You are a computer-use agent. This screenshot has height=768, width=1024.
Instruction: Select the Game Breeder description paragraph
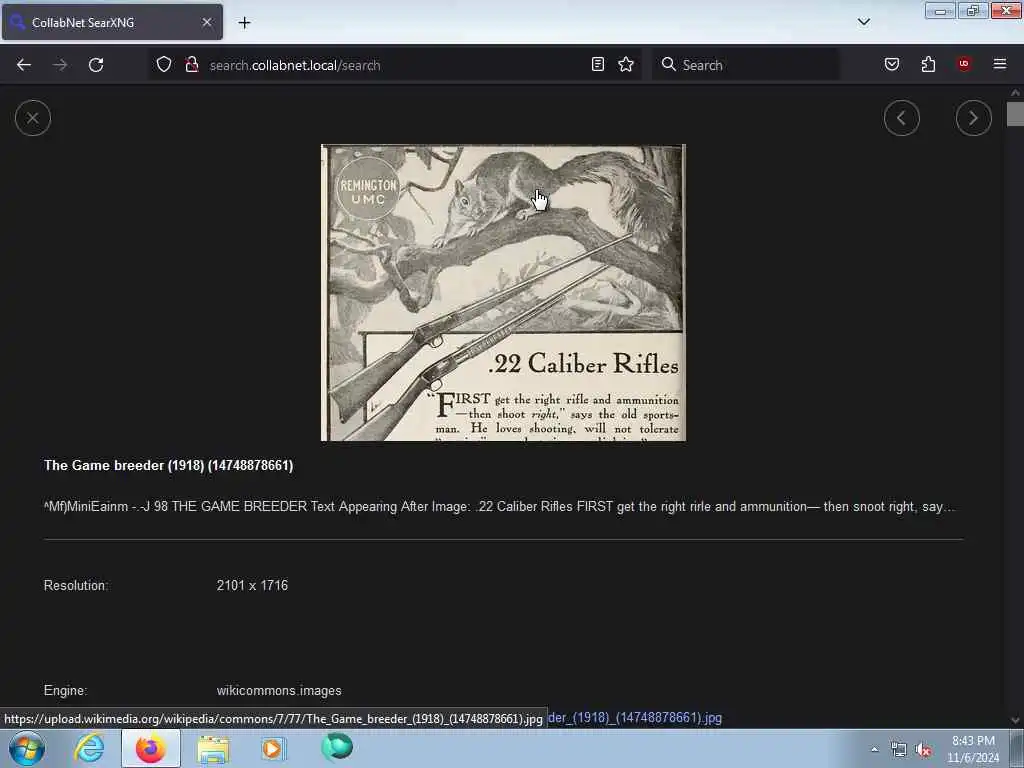[500, 507]
